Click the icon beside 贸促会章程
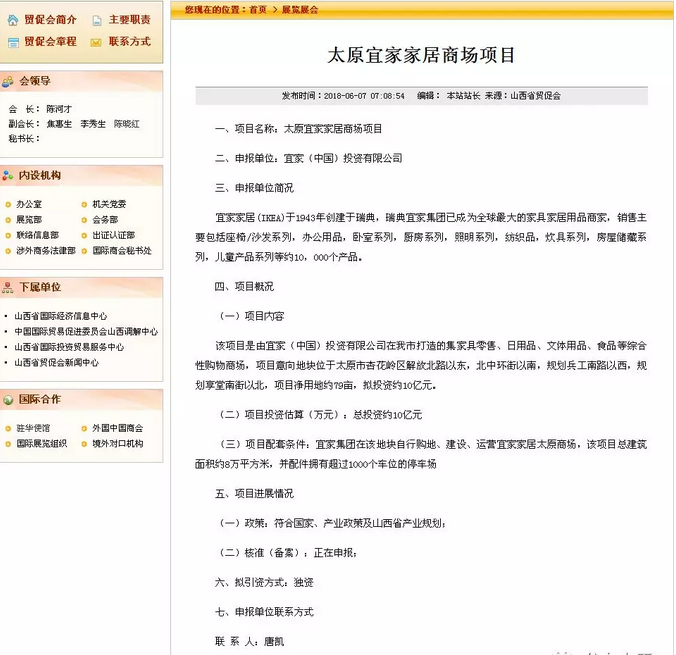The width and height of the screenshot is (676, 655). click(13, 42)
